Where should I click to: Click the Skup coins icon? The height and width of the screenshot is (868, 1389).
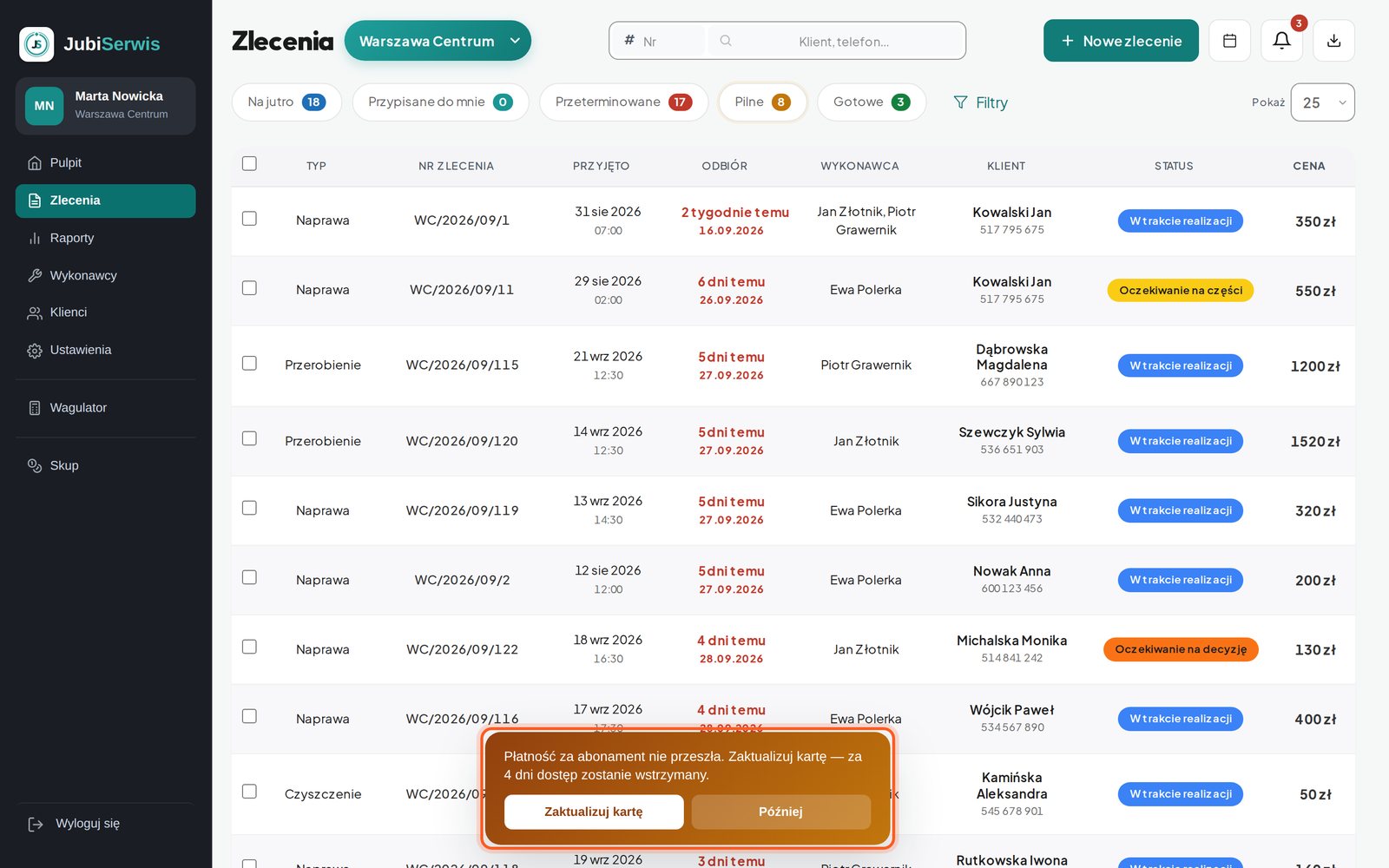(x=35, y=466)
